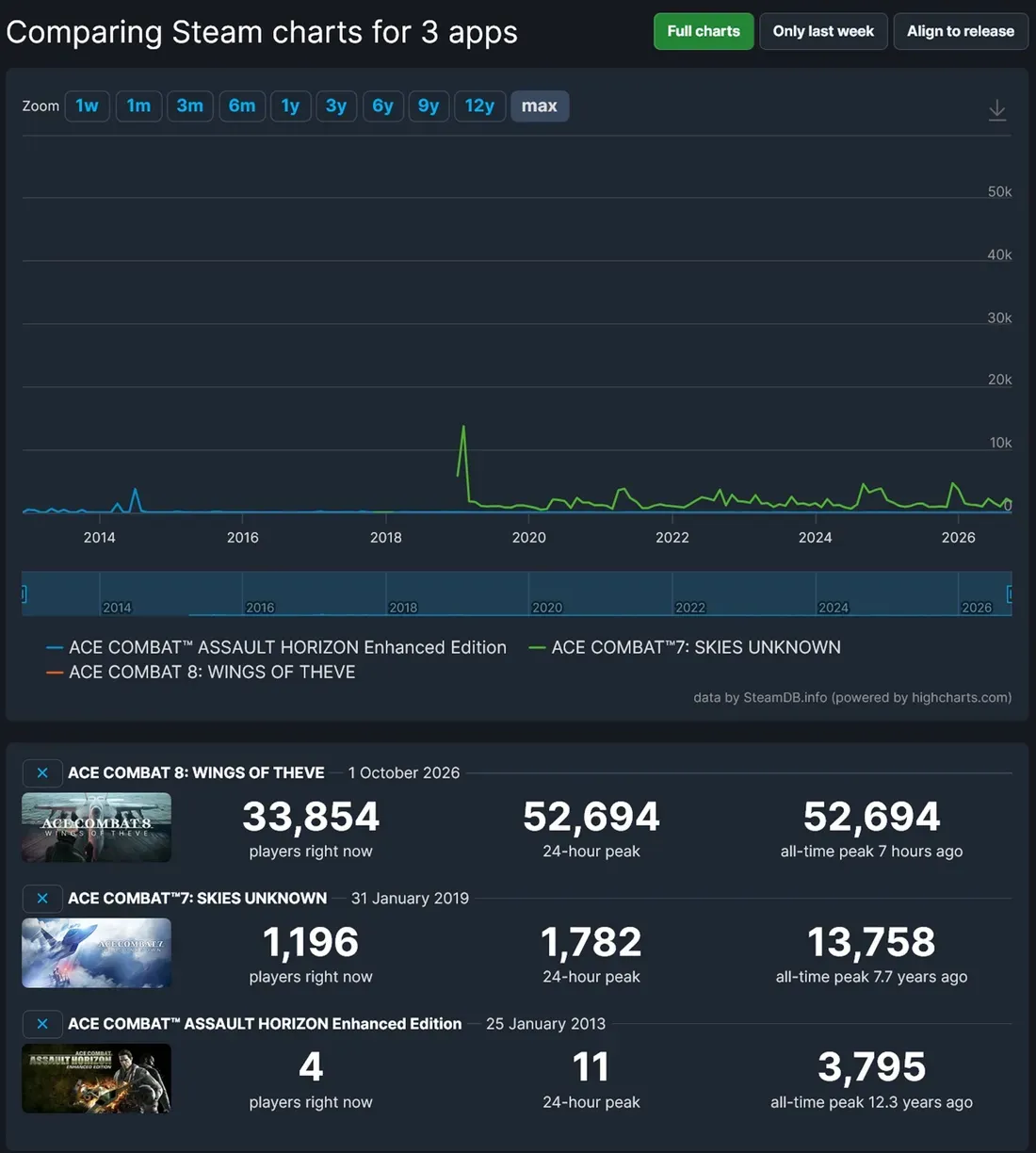The height and width of the screenshot is (1153, 1036).
Task: Set chart zoom to 1w
Action: [87, 106]
